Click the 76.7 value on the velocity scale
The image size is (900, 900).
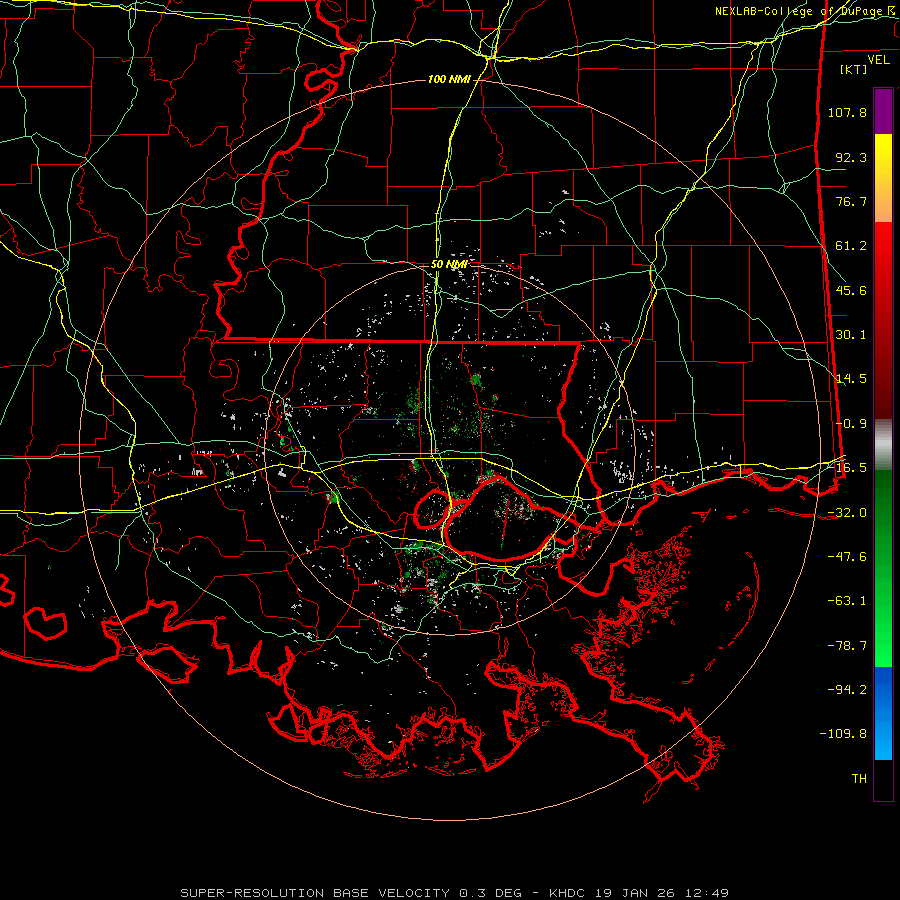pos(851,201)
